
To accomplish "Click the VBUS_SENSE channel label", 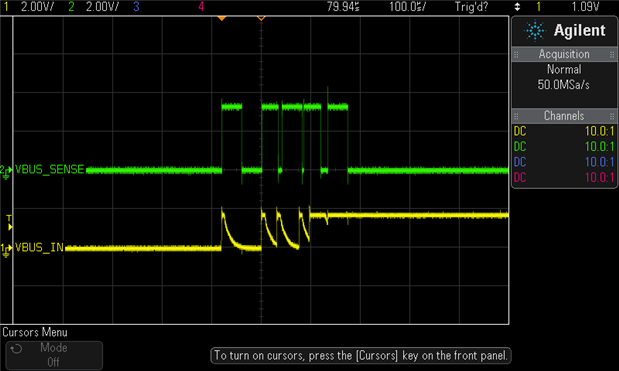I will tap(50, 169).
